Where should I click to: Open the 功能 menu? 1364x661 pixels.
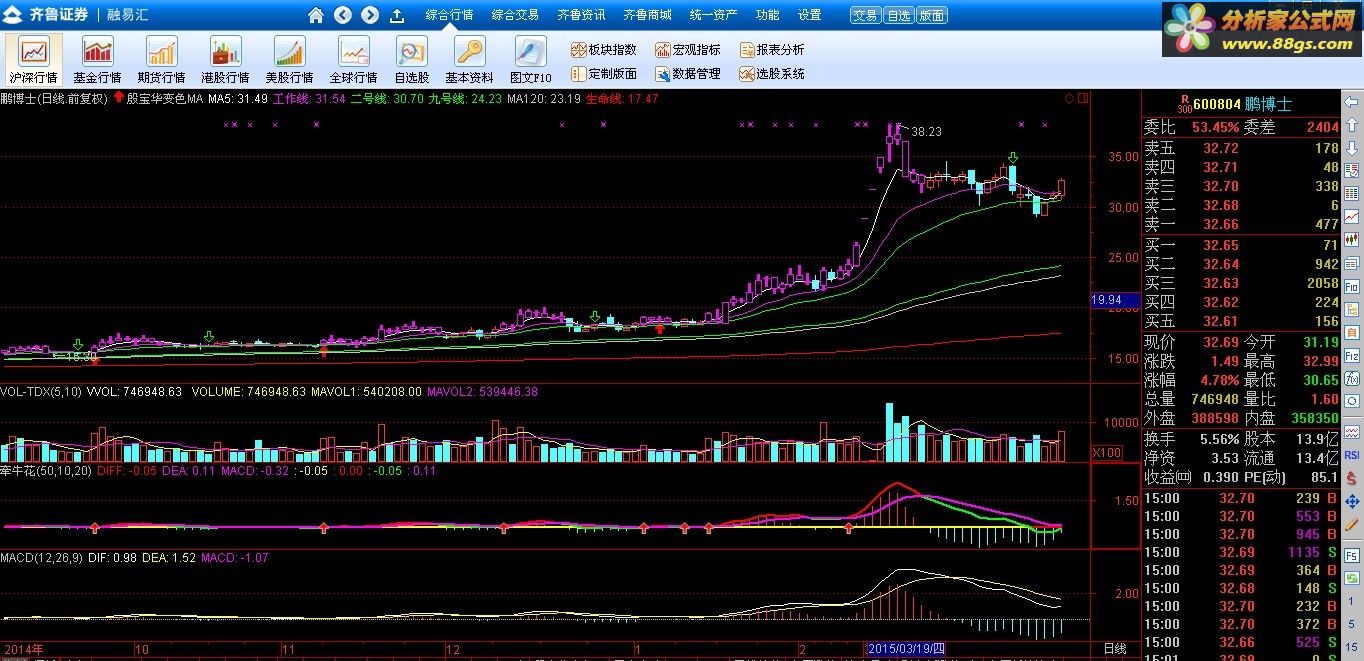(767, 15)
